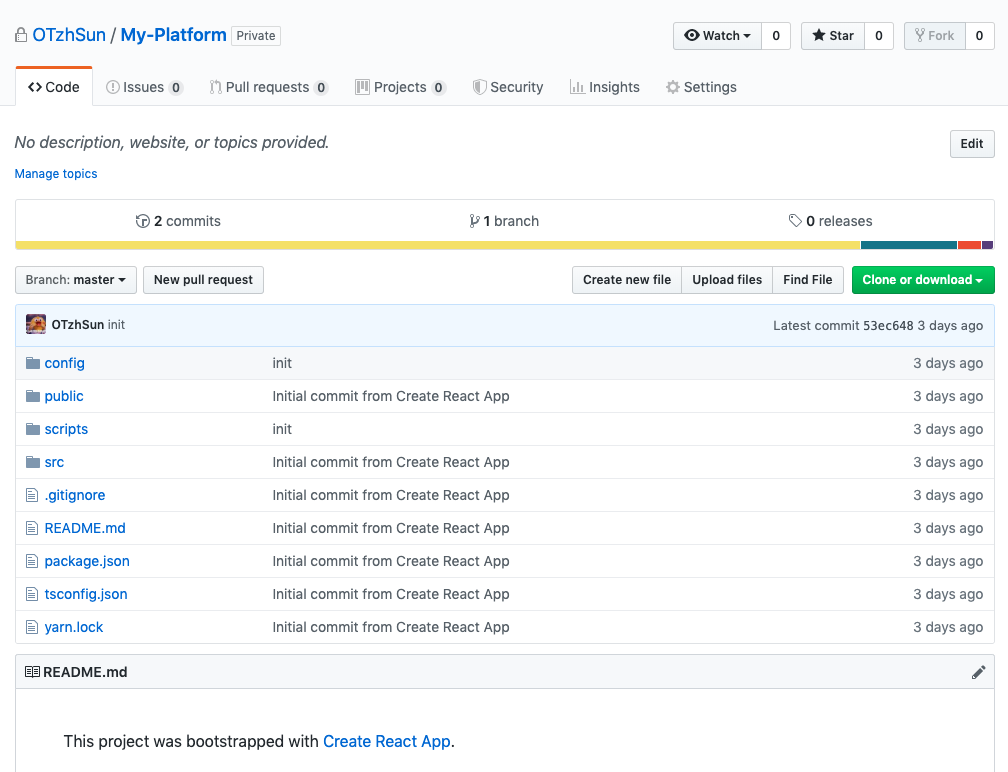Expand the Branch: master selector
The image size is (1008, 772).
(x=76, y=280)
